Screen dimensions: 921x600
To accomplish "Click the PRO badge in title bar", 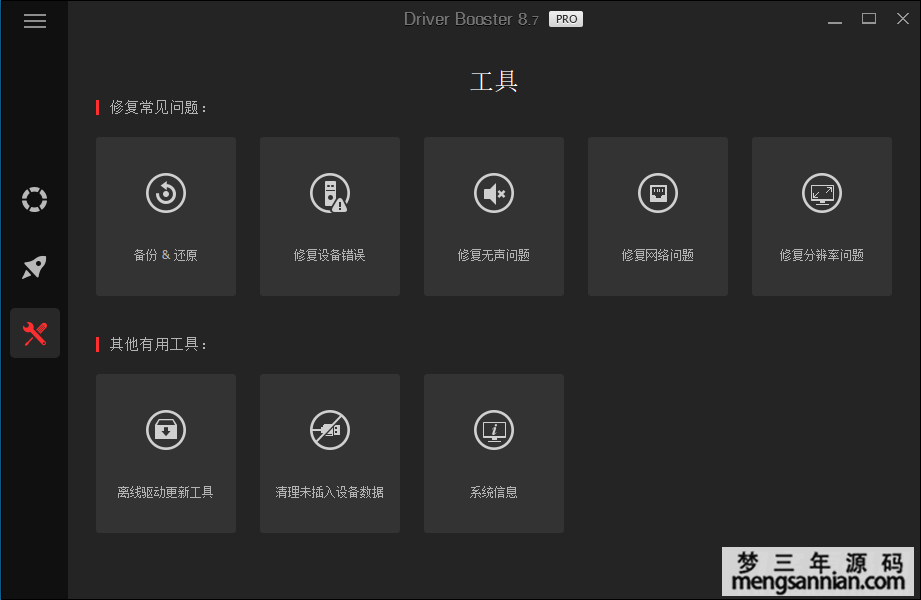I will 566,19.
